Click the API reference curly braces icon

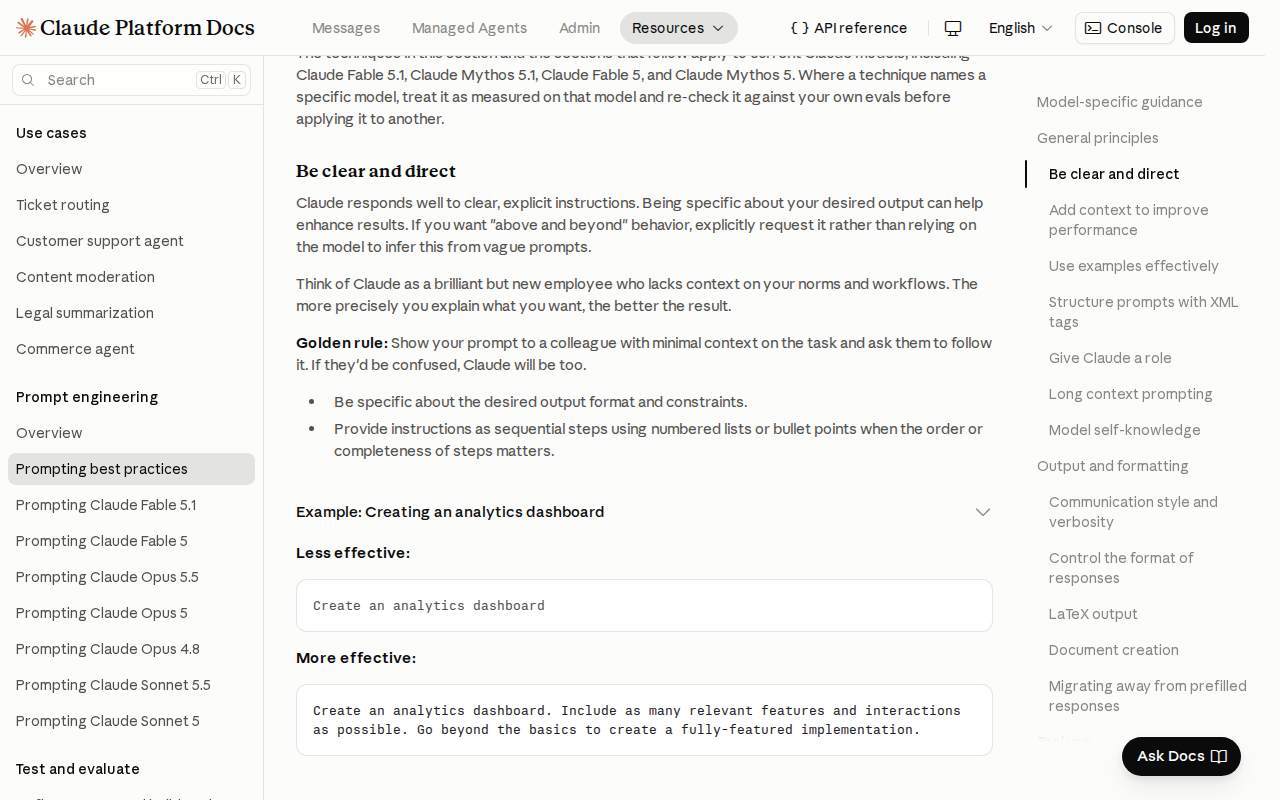coord(799,28)
